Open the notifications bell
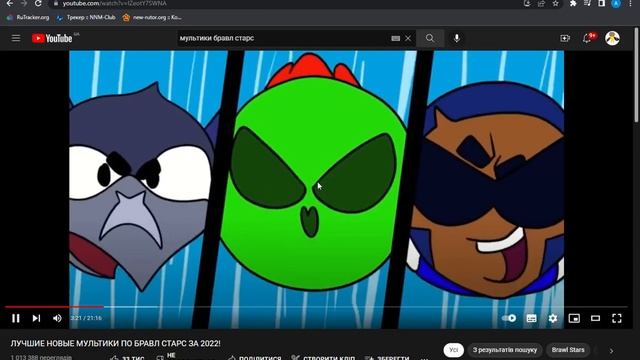Image resolution: width=640 pixels, height=360 pixels. tap(588, 38)
